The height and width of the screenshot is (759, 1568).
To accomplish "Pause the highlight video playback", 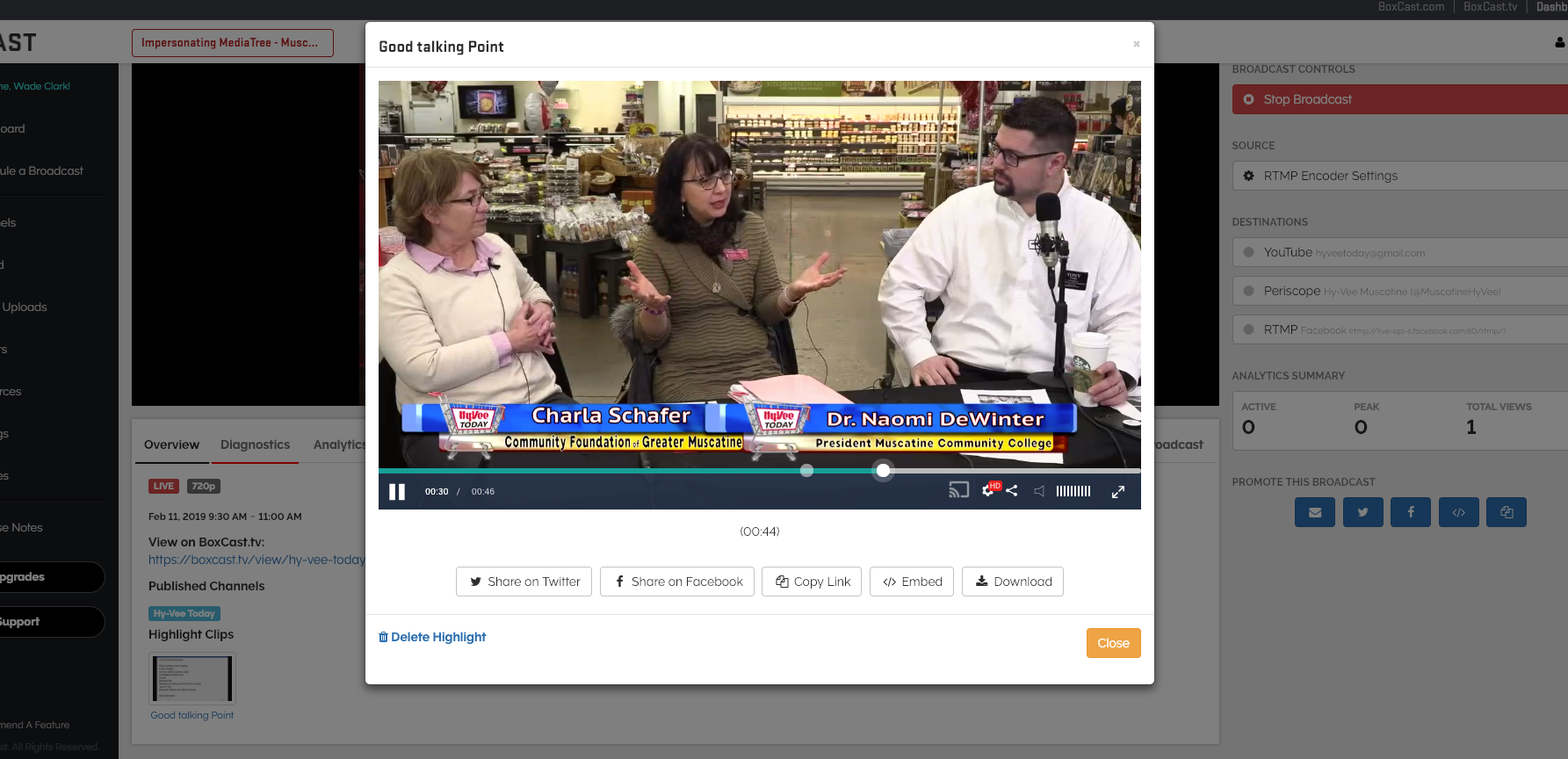I will (x=397, y=492).
